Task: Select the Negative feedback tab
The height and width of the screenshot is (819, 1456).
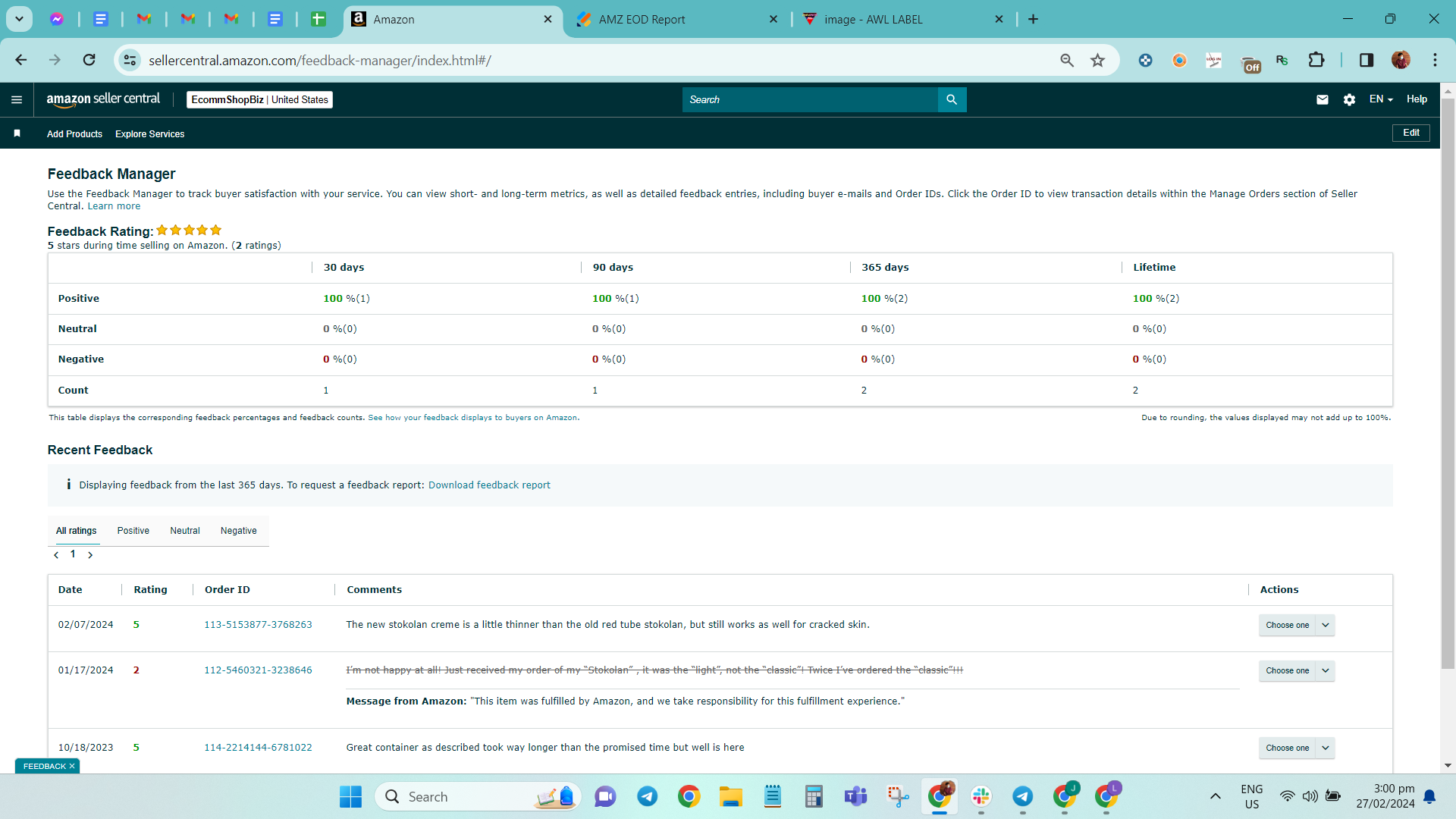Action: [239, 531]
